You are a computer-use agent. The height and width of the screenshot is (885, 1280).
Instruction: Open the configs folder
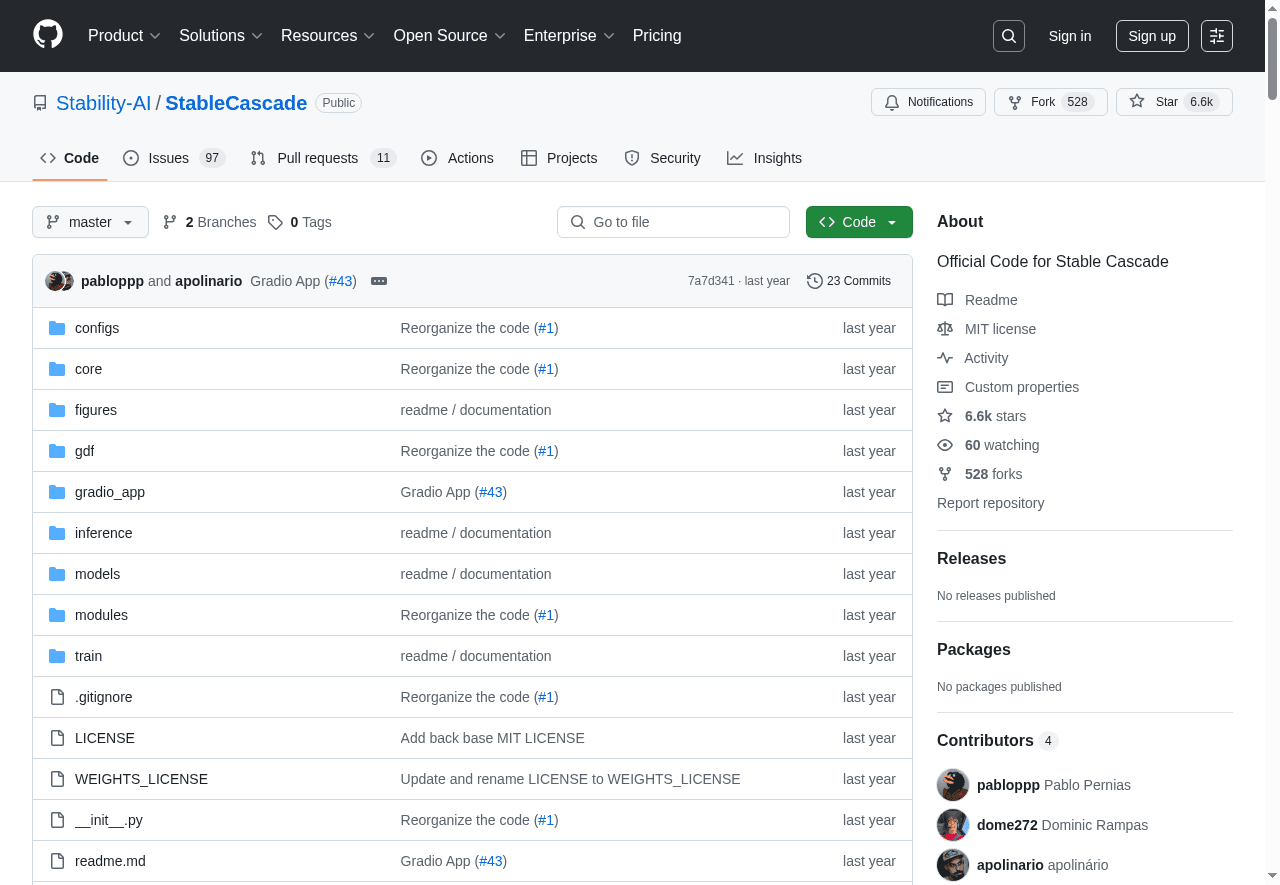pos(97,328)
